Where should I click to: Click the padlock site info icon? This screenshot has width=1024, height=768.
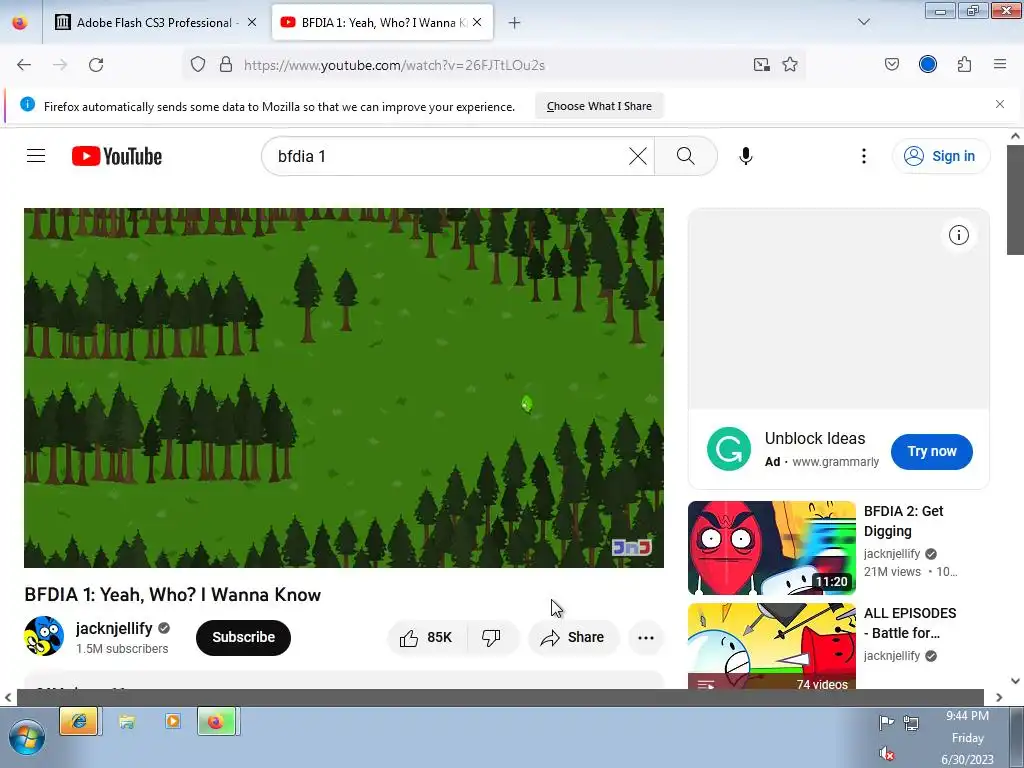(226, 65)
